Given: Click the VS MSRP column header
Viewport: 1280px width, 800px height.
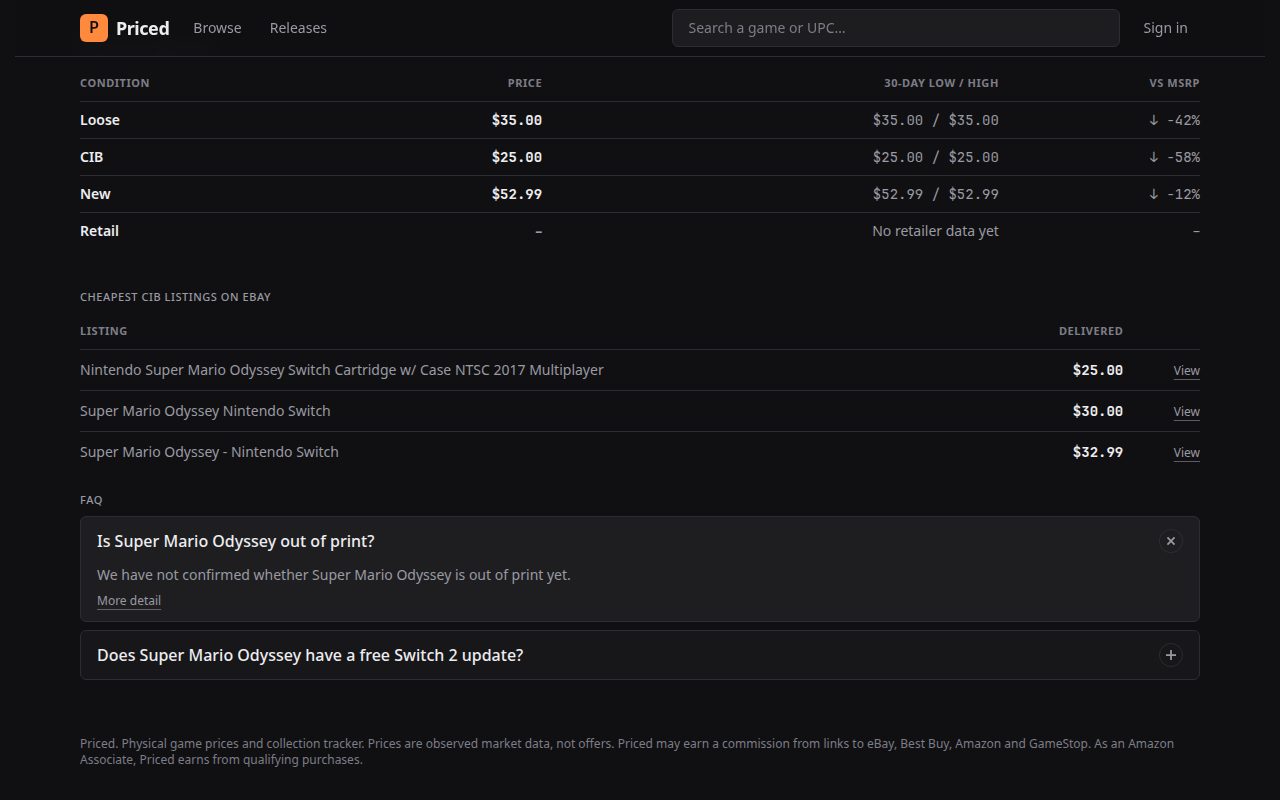Looking at the screenshot, I should coord(1174,83).
